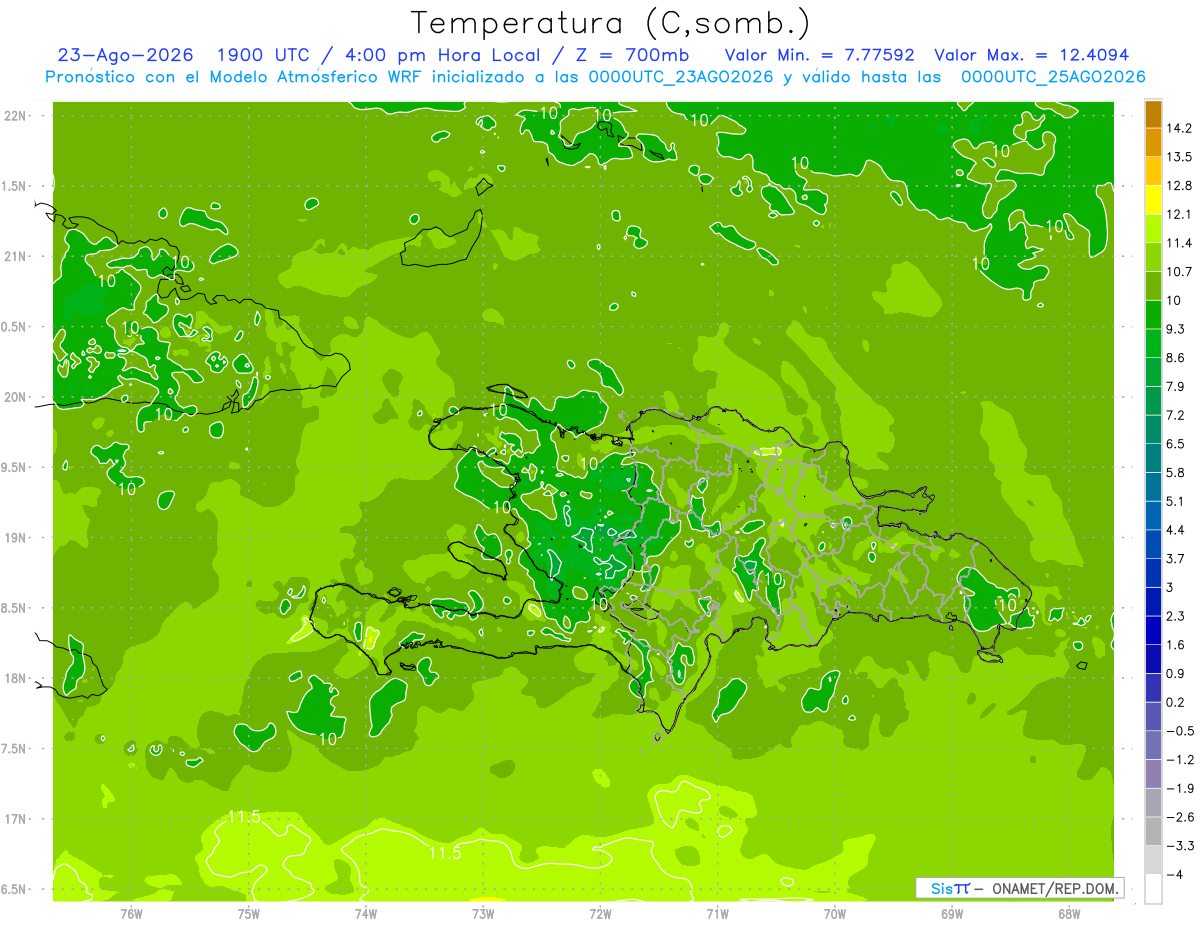Click the 8.5N latitude axis label
Viewport: 1200px width, 927px height.
point(14,608)
